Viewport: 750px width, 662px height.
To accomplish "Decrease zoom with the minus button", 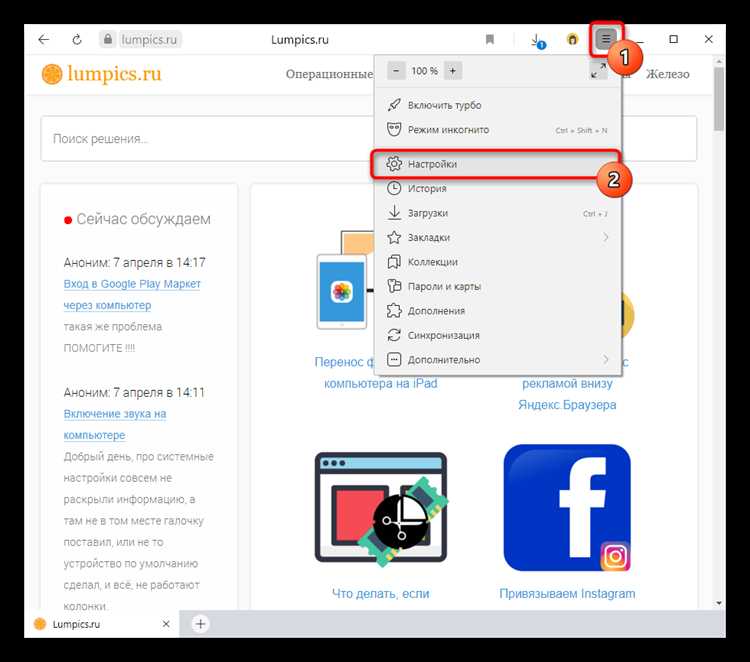I will 396,71.
